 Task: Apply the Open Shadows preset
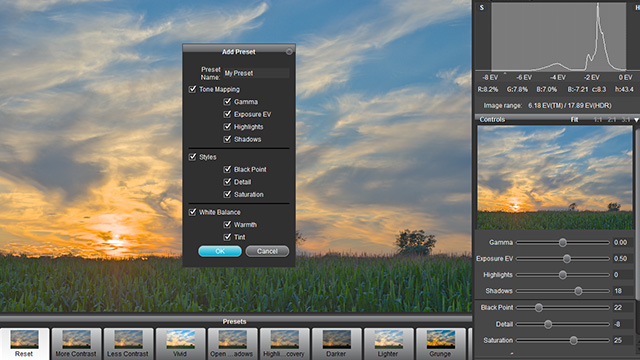(232, 344)
